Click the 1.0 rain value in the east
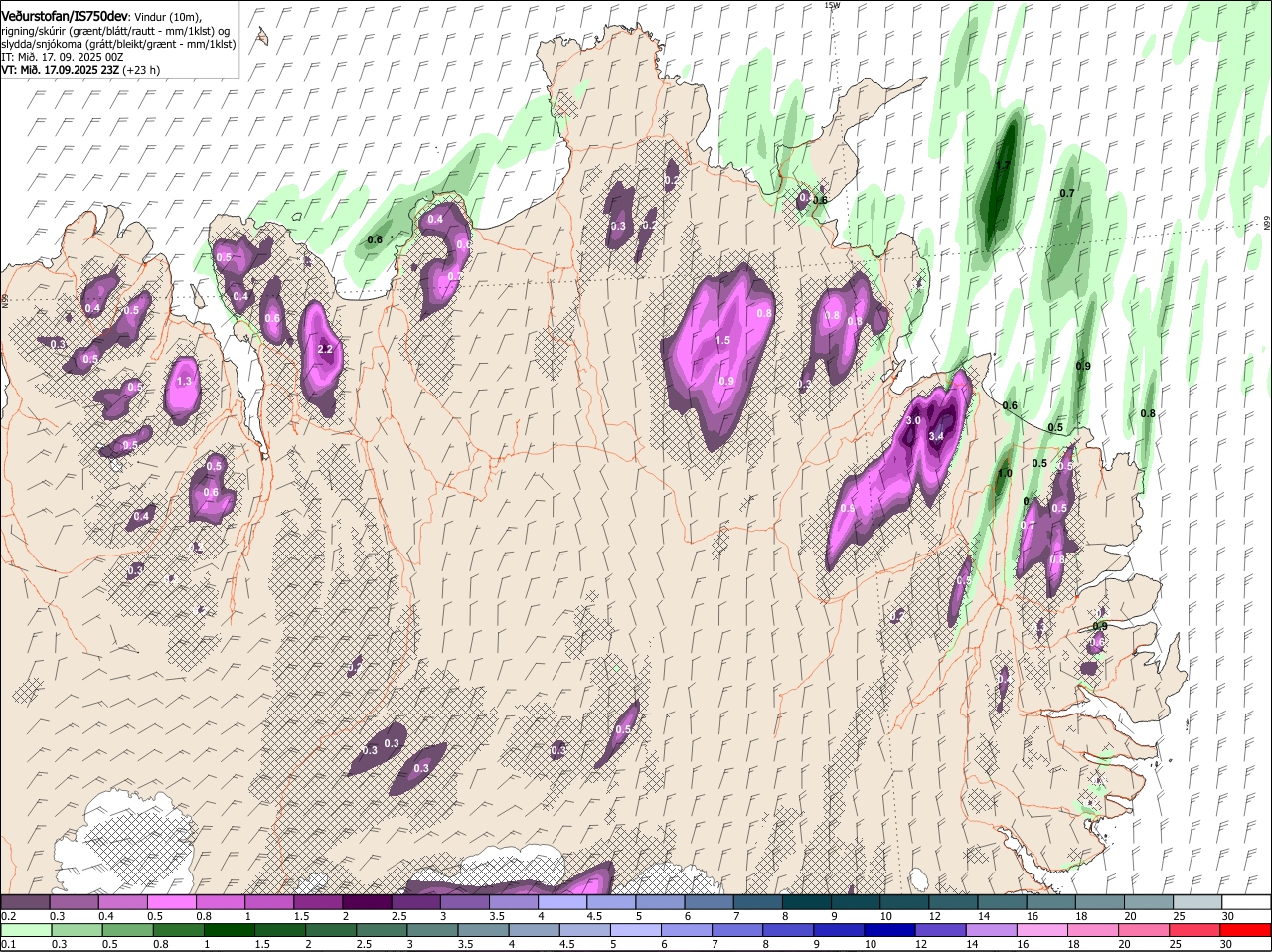The height and width of the screenshot is (952, 1272). pos(1005,474)
